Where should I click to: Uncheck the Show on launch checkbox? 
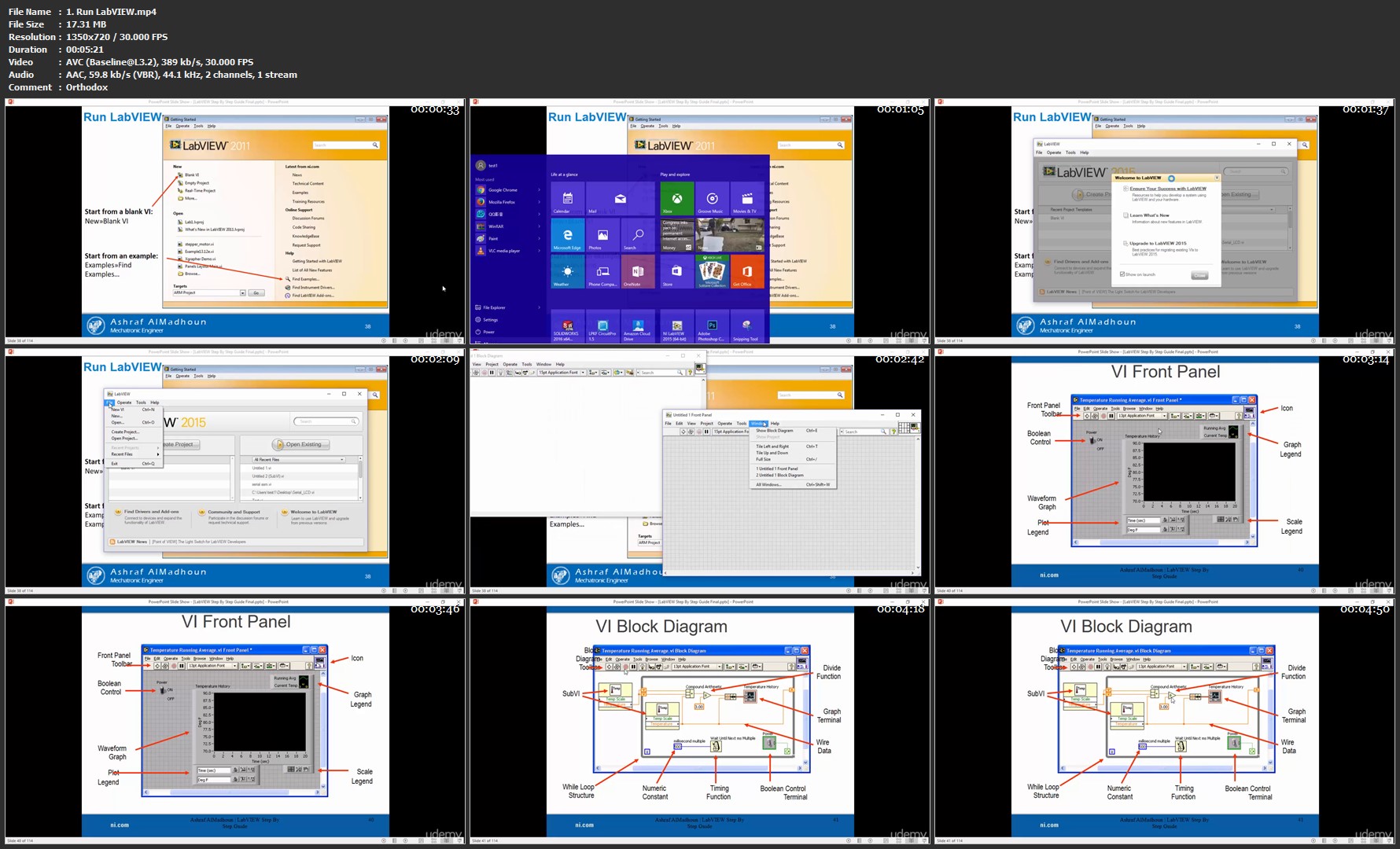point(1122,274)
